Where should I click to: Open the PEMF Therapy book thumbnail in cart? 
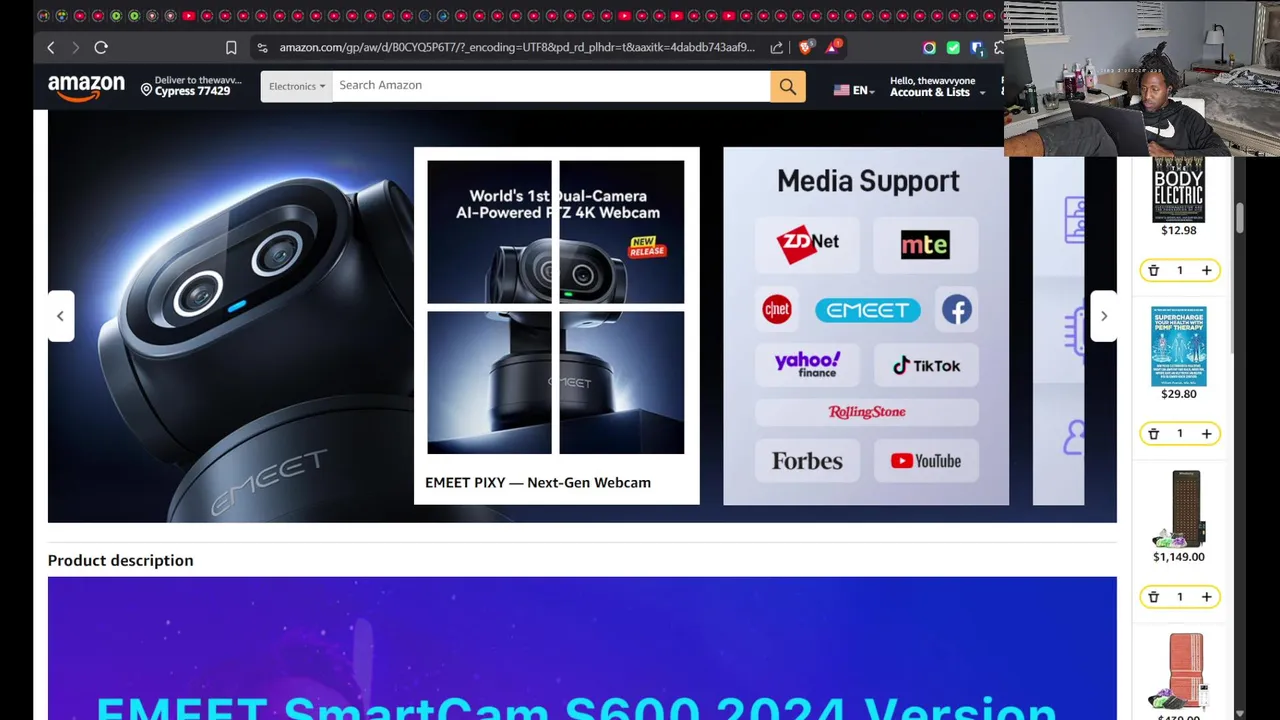tap(1179, 346)
